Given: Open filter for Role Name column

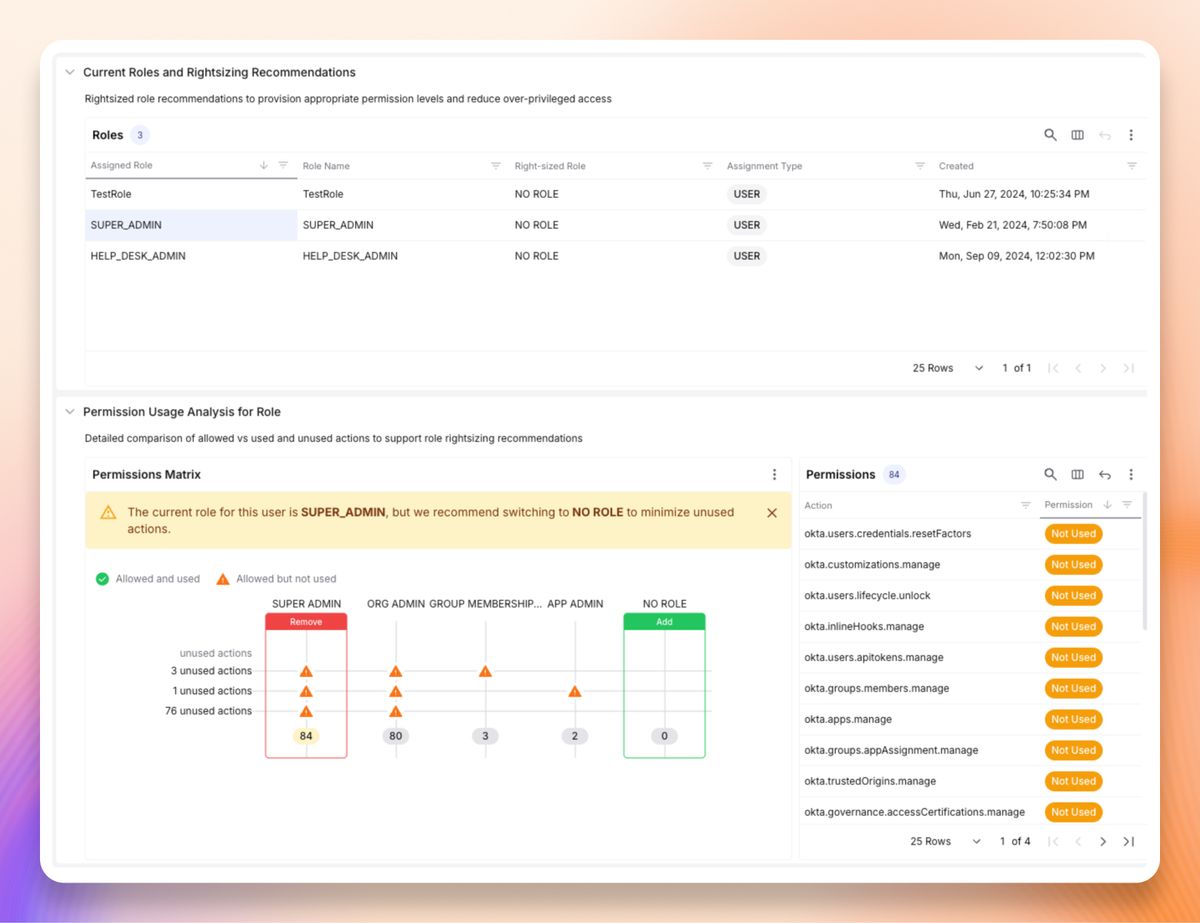Looking at the screenshot, I should coord(495,166).
